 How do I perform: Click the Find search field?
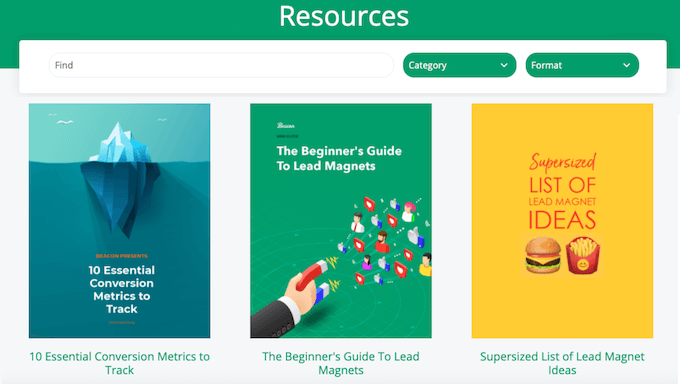221,65
